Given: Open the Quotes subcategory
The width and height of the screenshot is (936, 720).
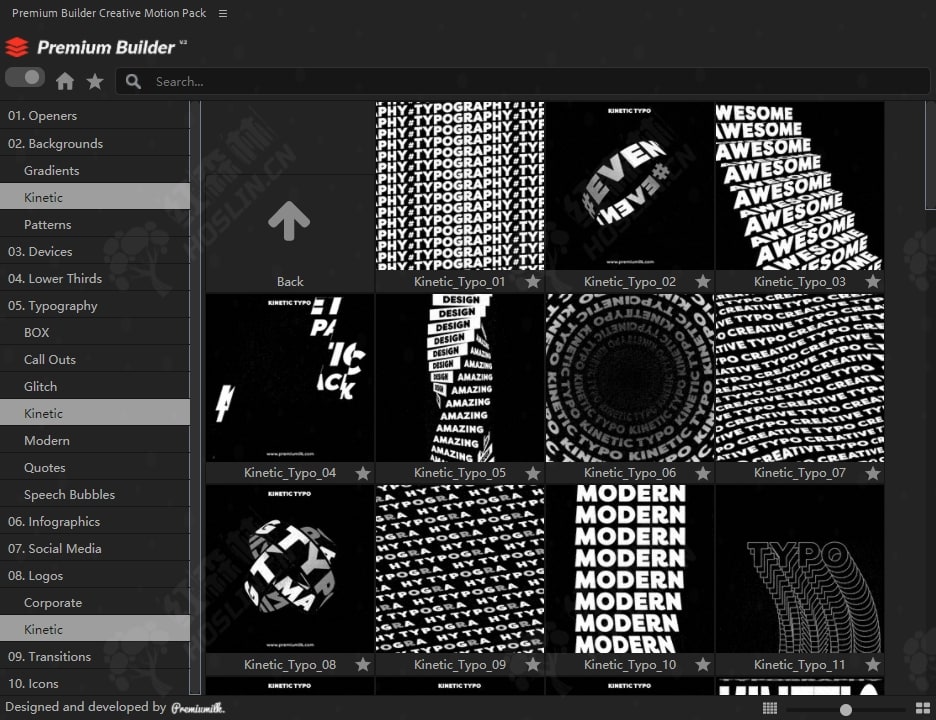Looking at the screenshot, I should pyautogui.click(x=95, y=467).
